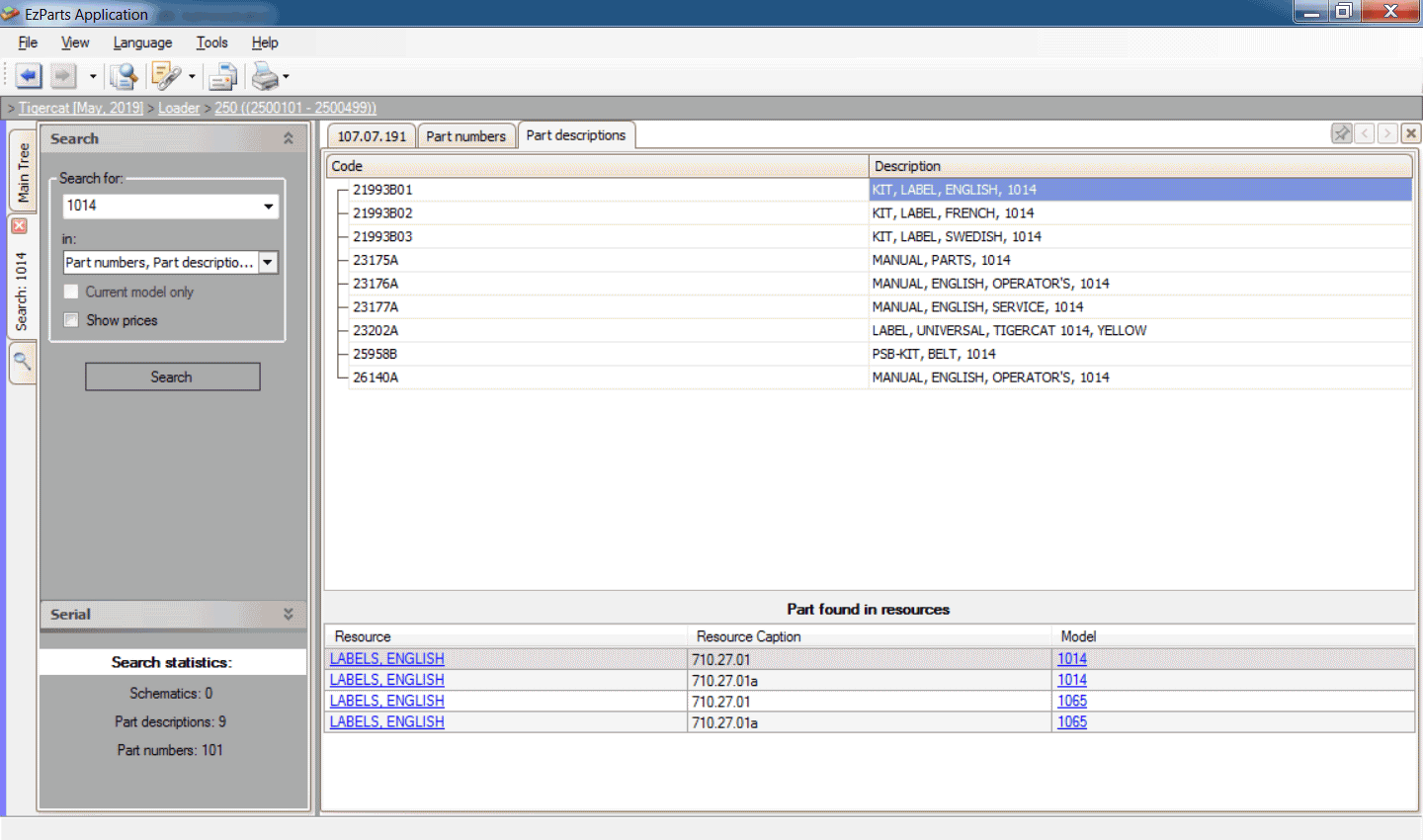Open the Search for history dropdown
The height and width of the screenshot is (840, 1423).
tap(269, 206)
